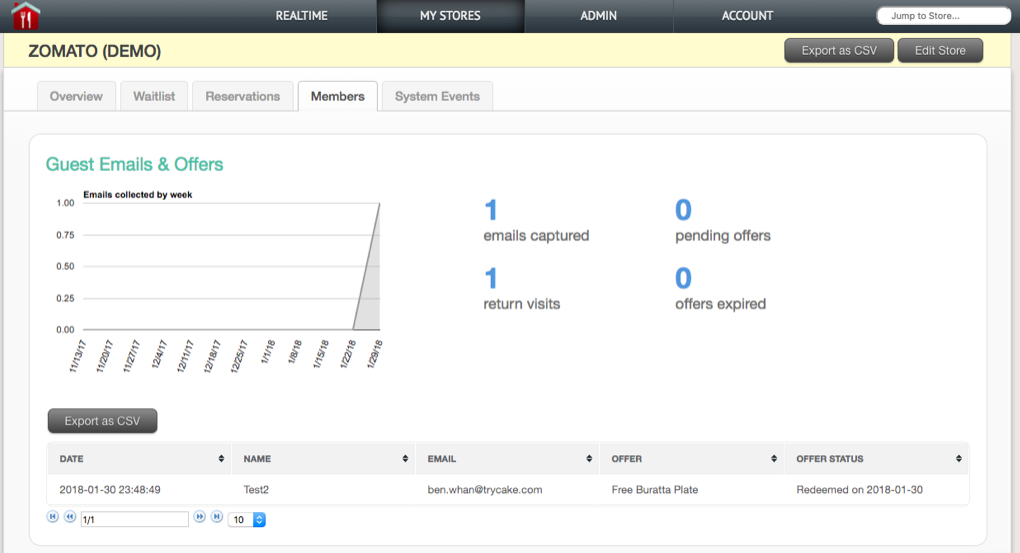
Task: Click the OFFER STATUS column header label
Action: tap(830, 459)
